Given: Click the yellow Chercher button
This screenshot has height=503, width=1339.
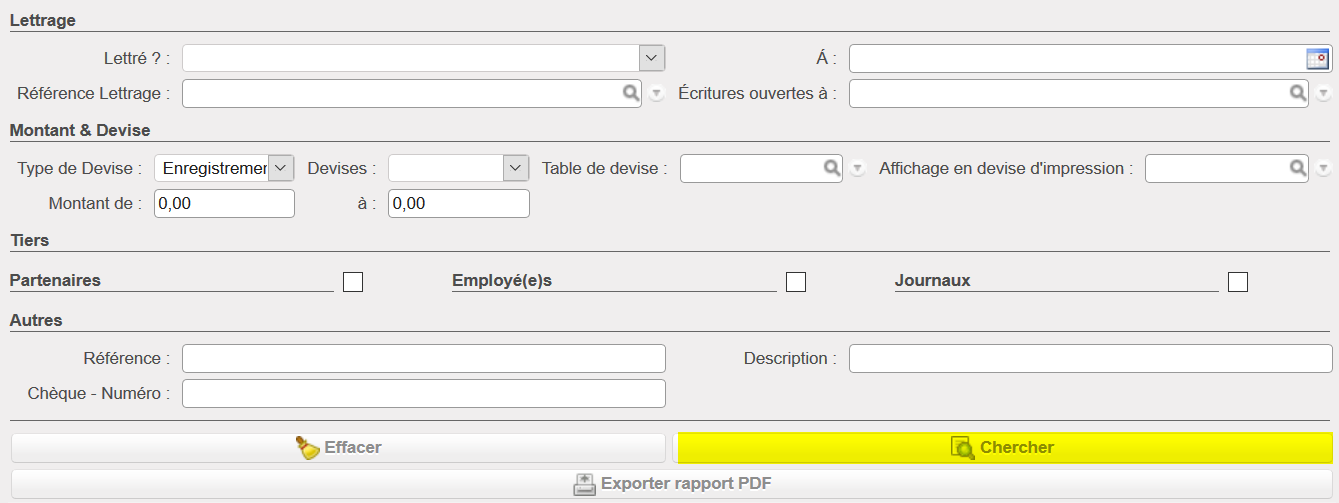Looking at the screenshot, I should (1004, 448).
